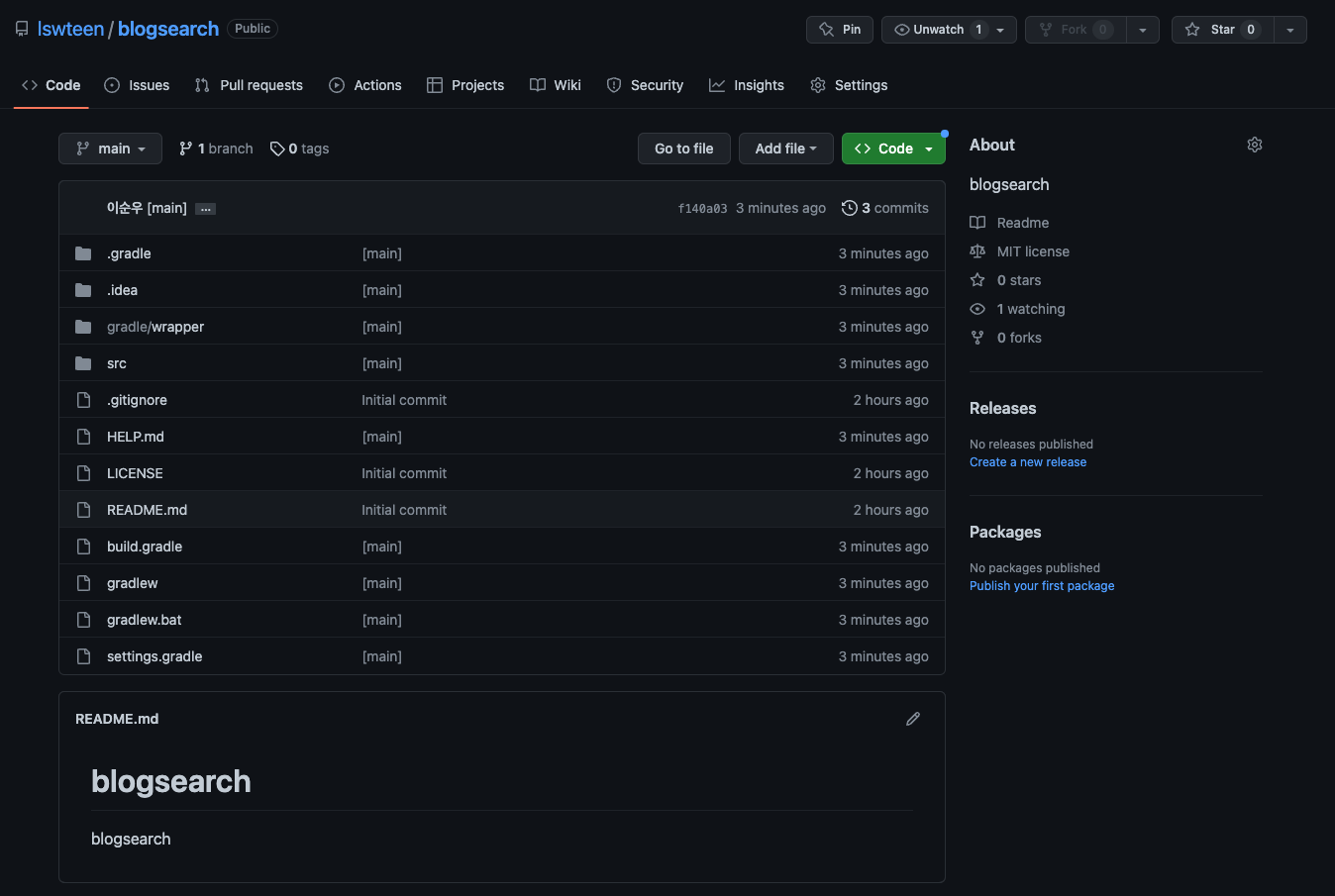Click the README.md header above the readme
Viewport: 1335px width, 896px height.
(x=117, y=719)
